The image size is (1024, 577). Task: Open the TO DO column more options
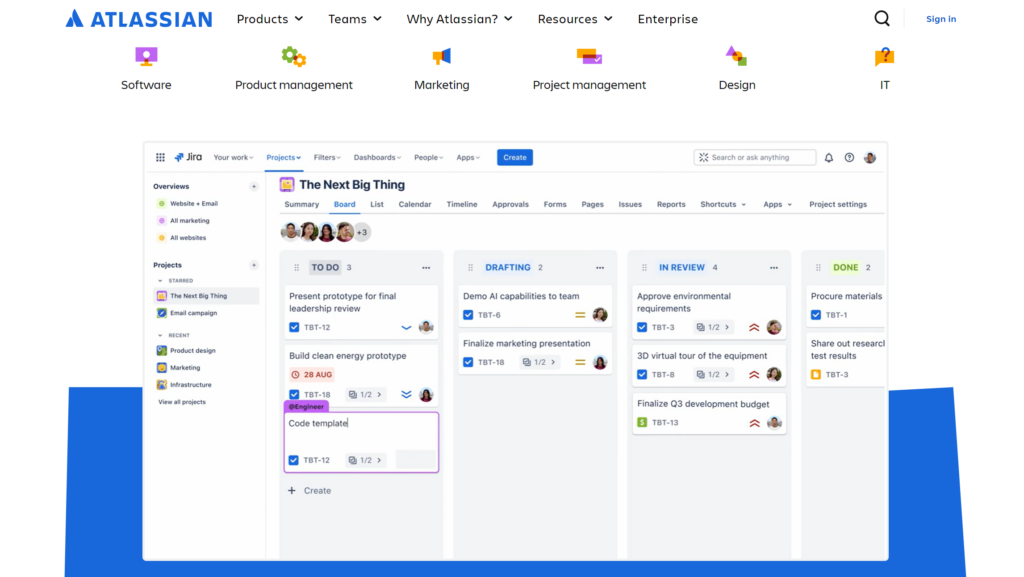[426, 268]
